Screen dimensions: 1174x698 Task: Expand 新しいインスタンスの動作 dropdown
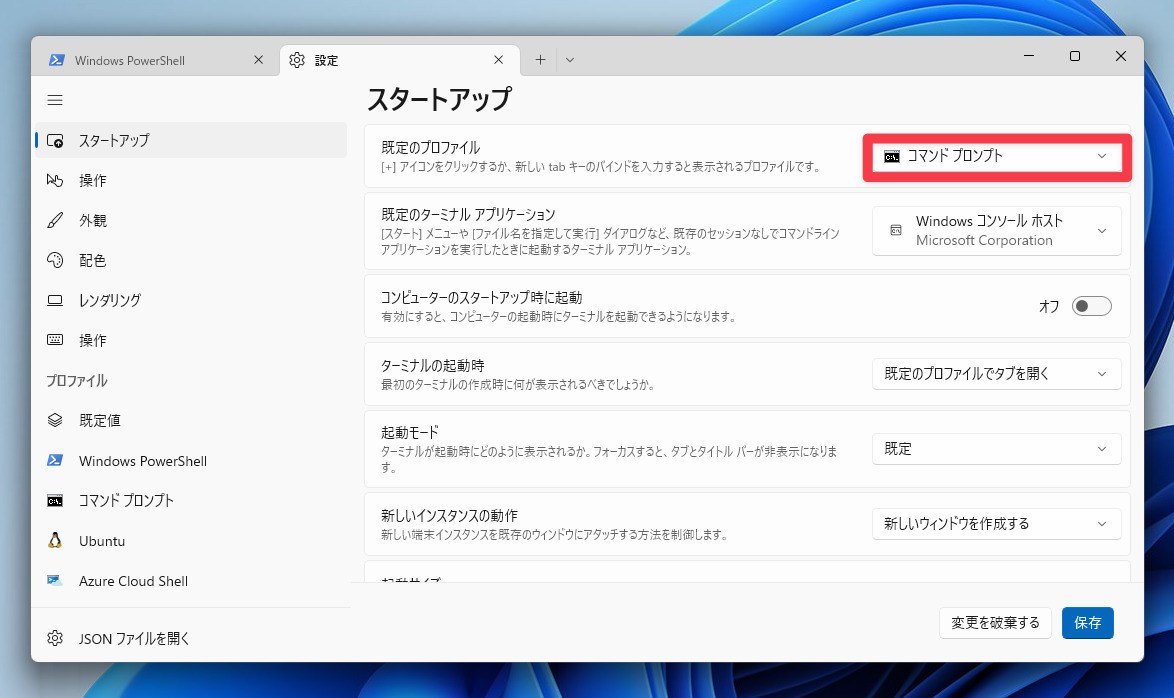[996, 523]
